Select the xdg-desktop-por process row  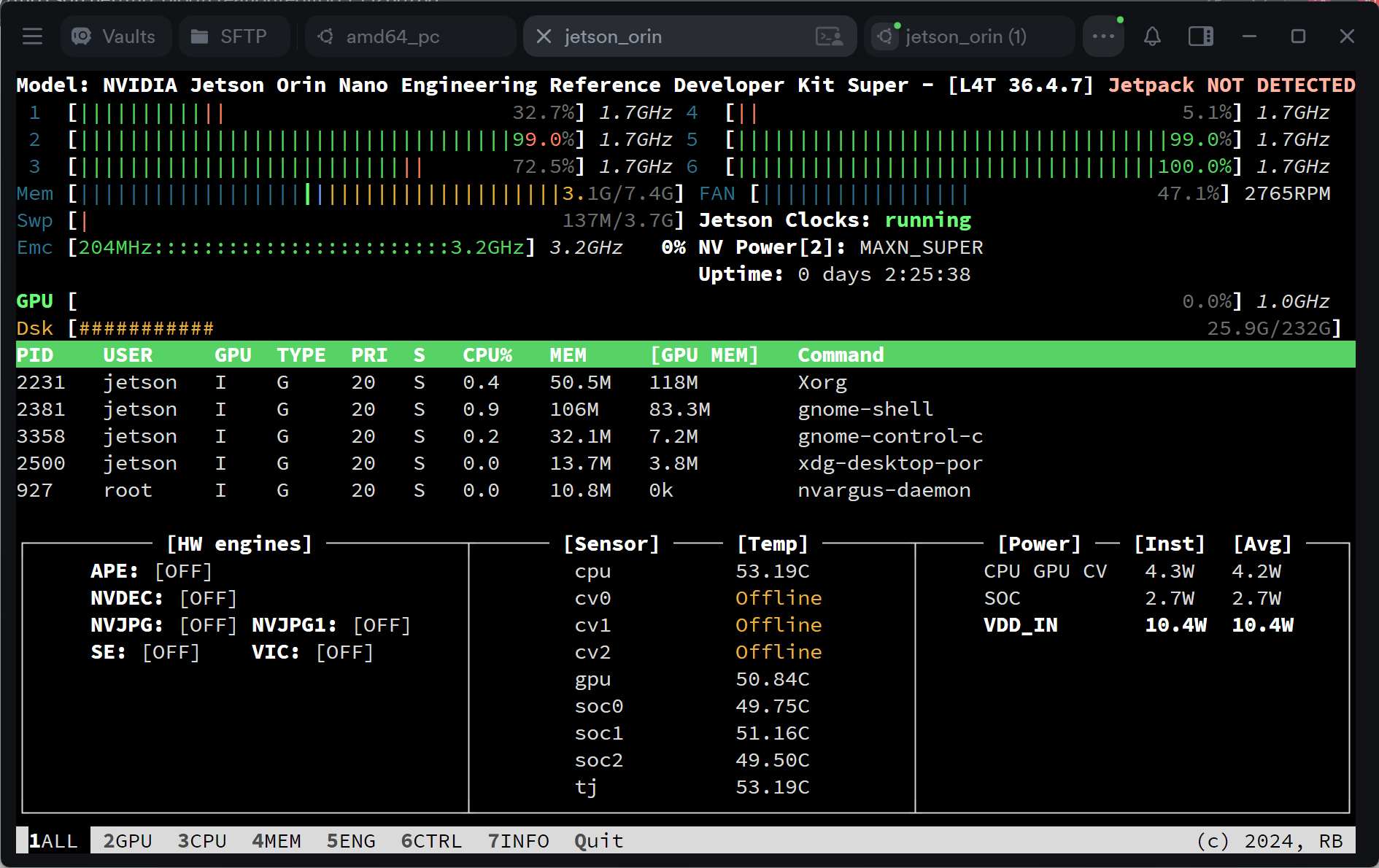[x=686, y=463]
